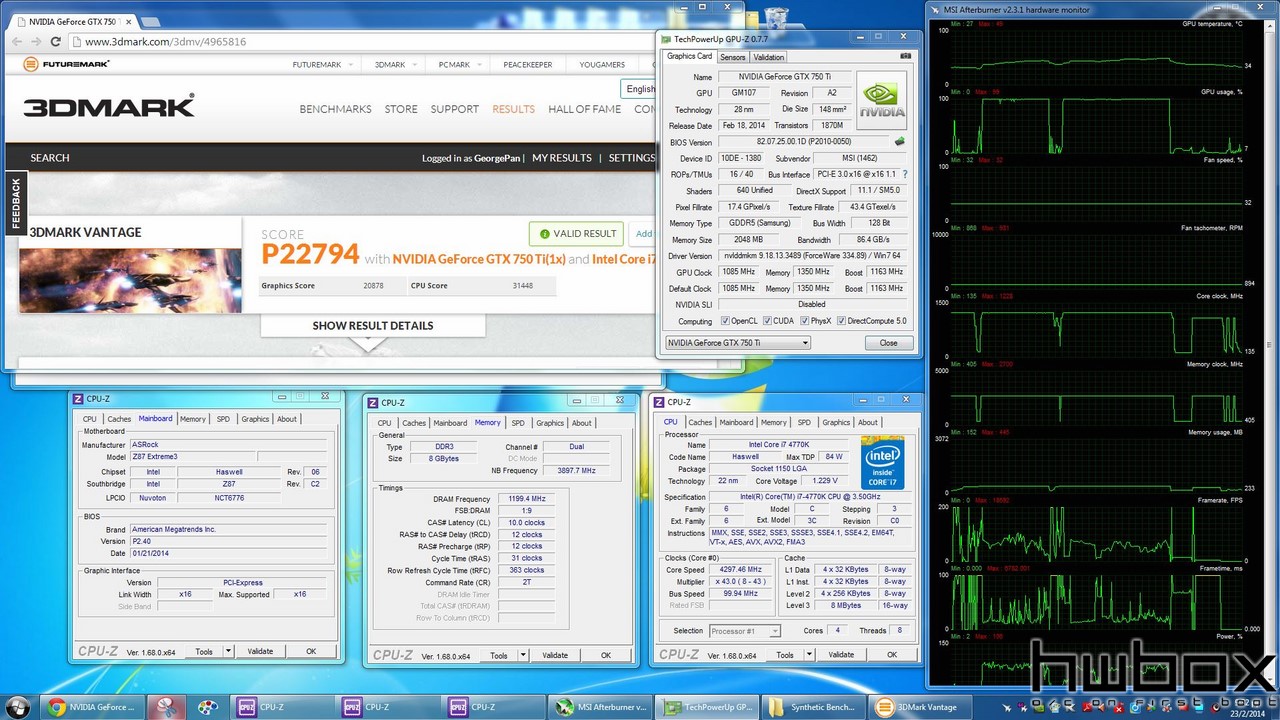The image size is (1280, 720).
Task: Open the Graphics tab in CPU tab CPU-Z window
Action: (x=836, y=422)
